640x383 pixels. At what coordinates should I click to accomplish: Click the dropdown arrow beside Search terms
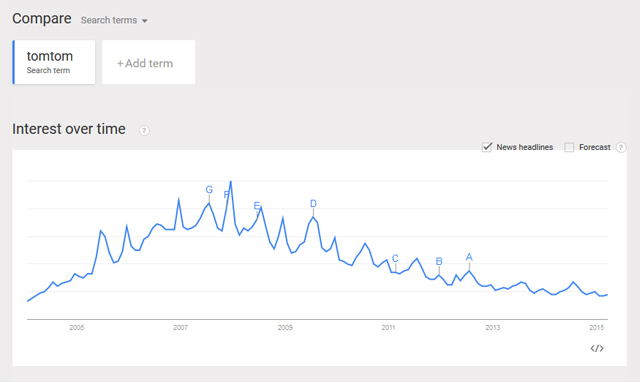click(144, 21)
